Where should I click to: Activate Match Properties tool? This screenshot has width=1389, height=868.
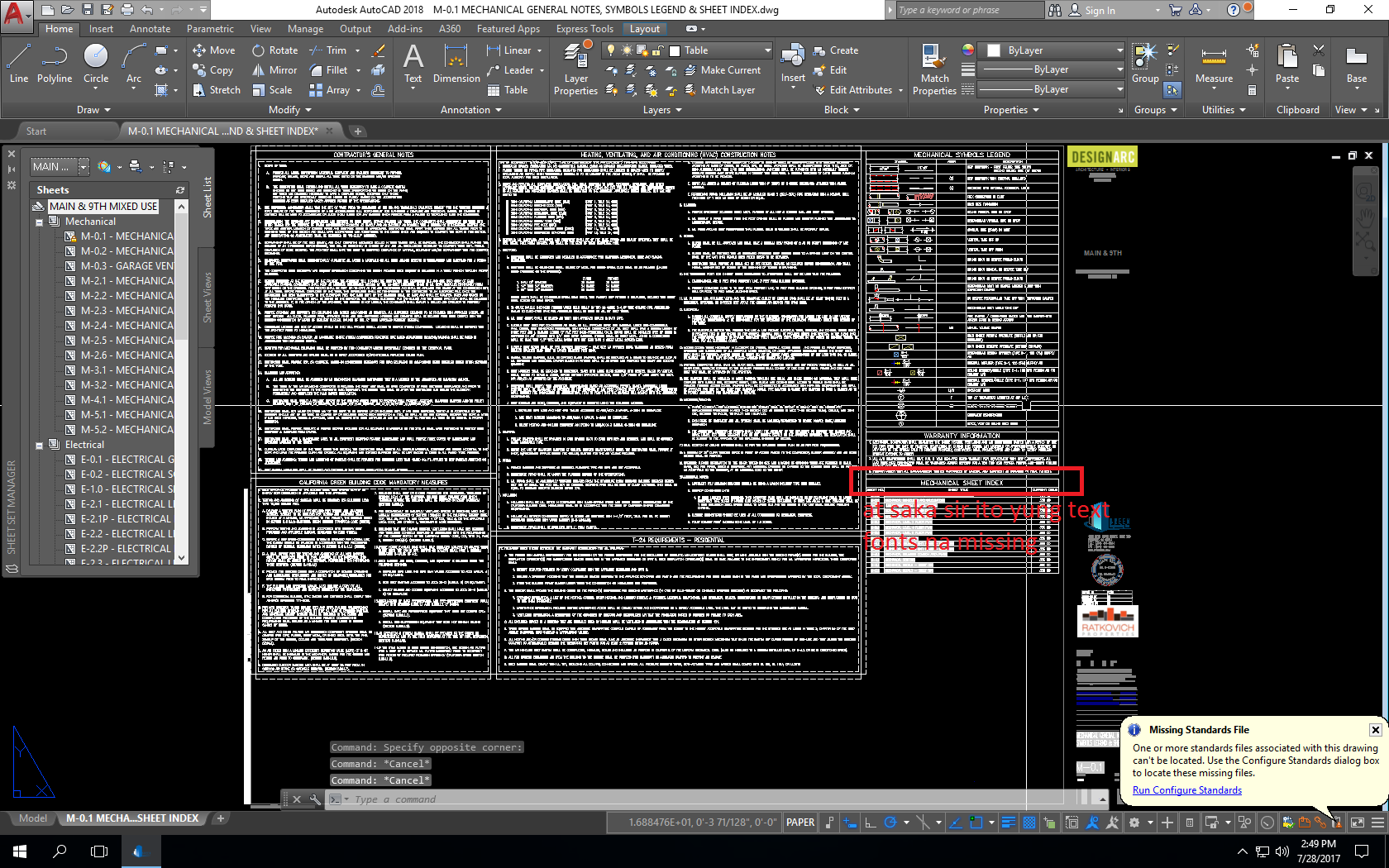point(934,69)
